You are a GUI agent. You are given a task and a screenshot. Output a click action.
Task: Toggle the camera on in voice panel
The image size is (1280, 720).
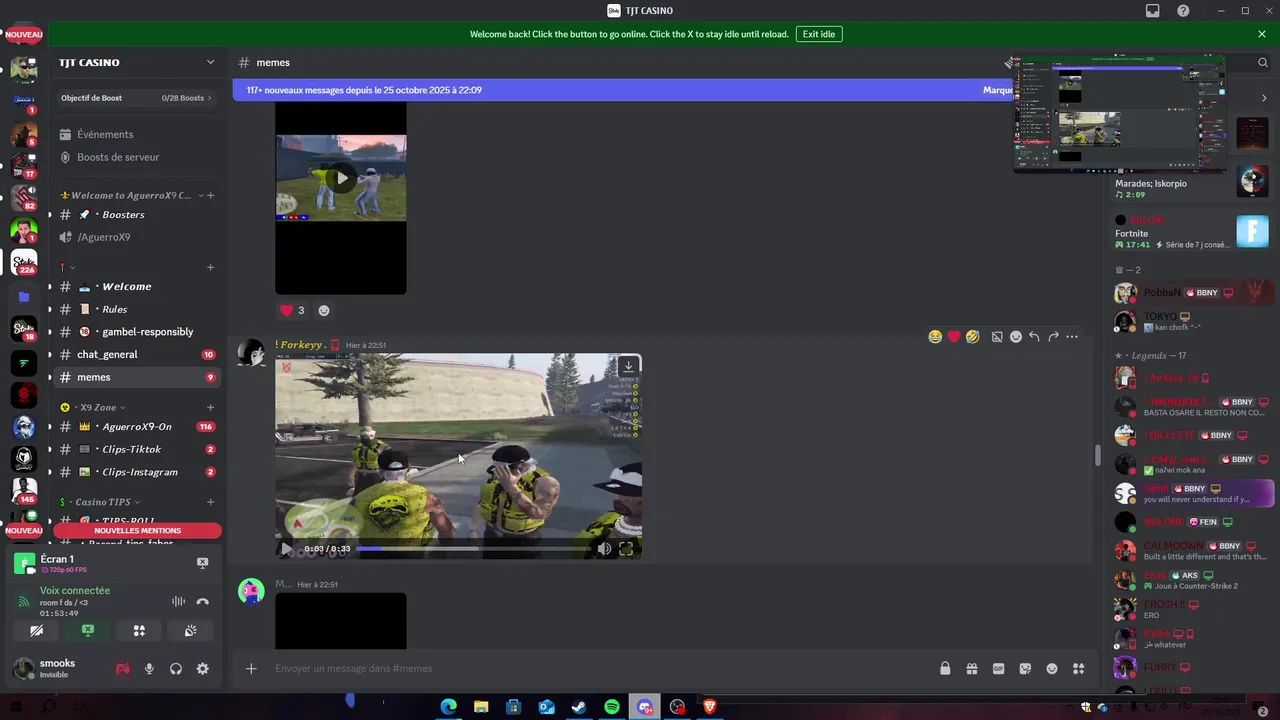click(x=36, y=631)
